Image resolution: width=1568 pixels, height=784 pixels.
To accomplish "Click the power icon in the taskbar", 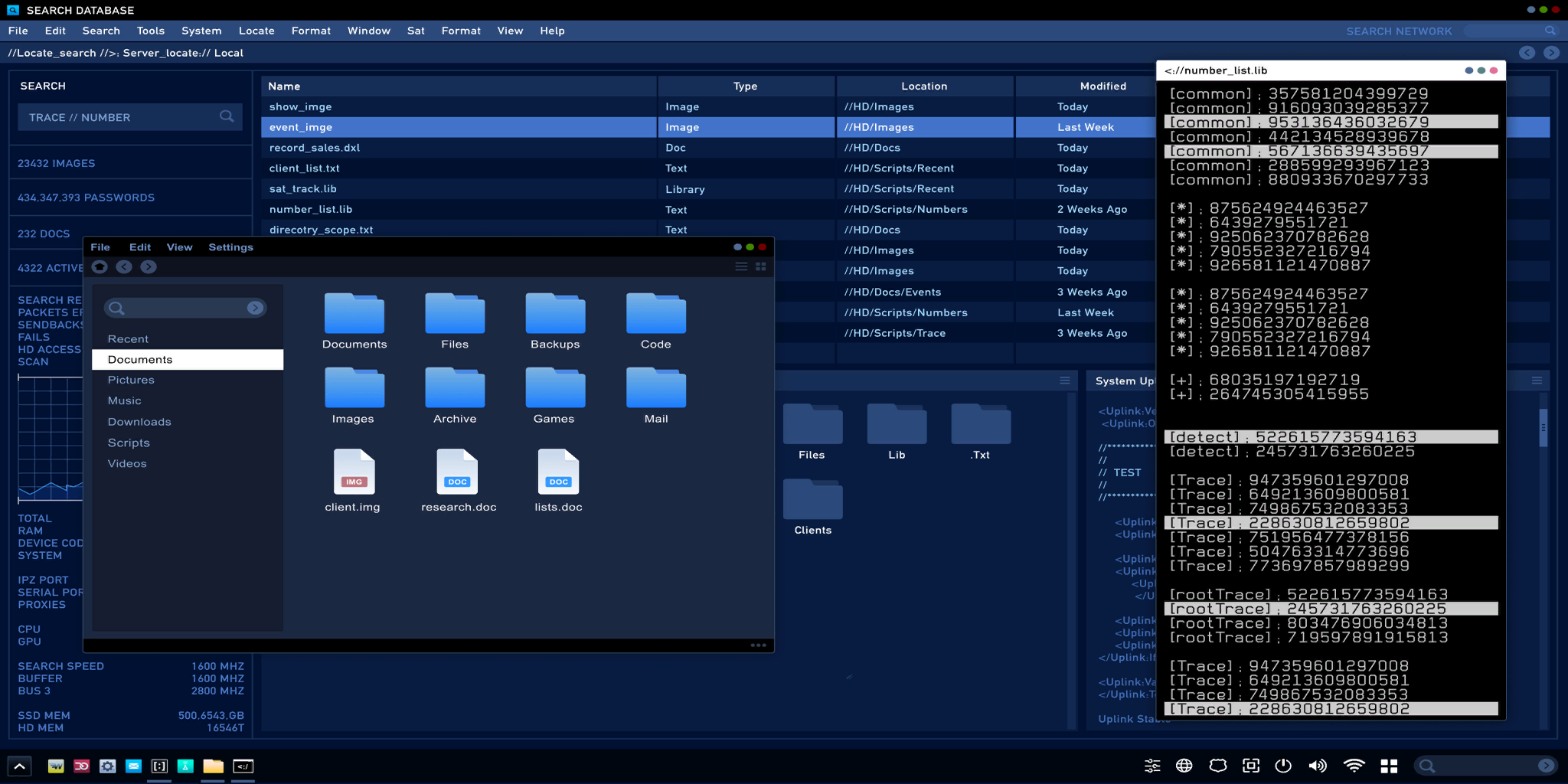I will pyautogui.click(x=1284, y=766).
